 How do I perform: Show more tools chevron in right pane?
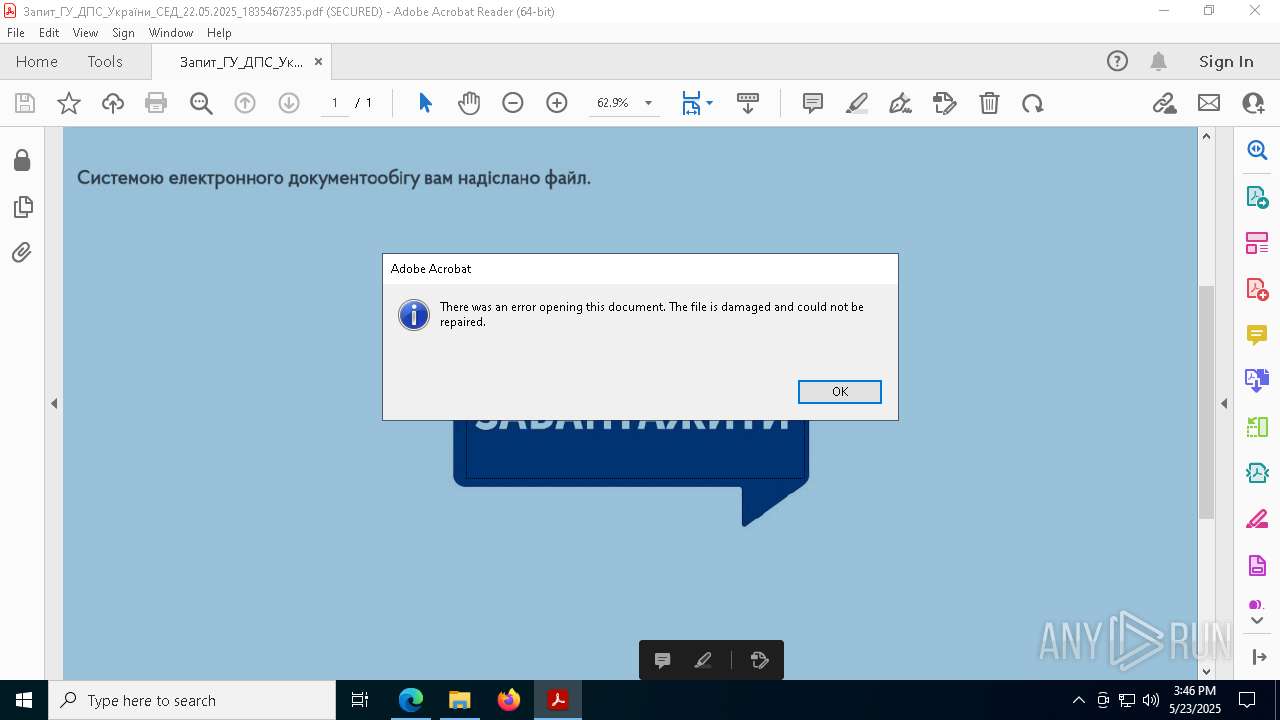click(x=1257, y=620)
